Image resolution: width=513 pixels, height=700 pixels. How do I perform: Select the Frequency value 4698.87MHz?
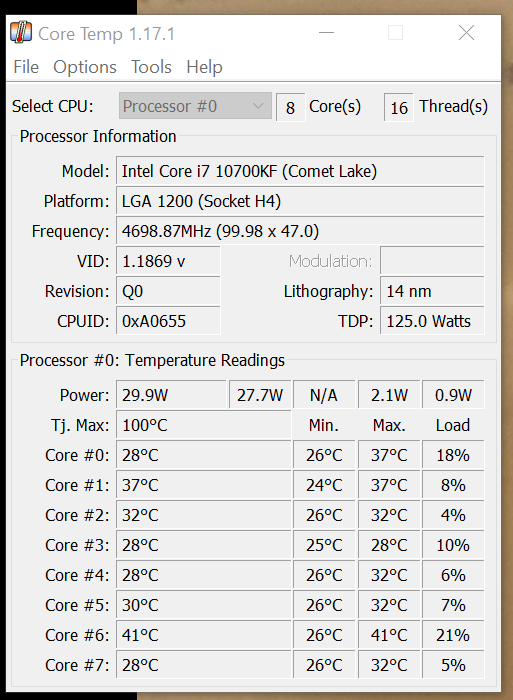pos(300,231)
